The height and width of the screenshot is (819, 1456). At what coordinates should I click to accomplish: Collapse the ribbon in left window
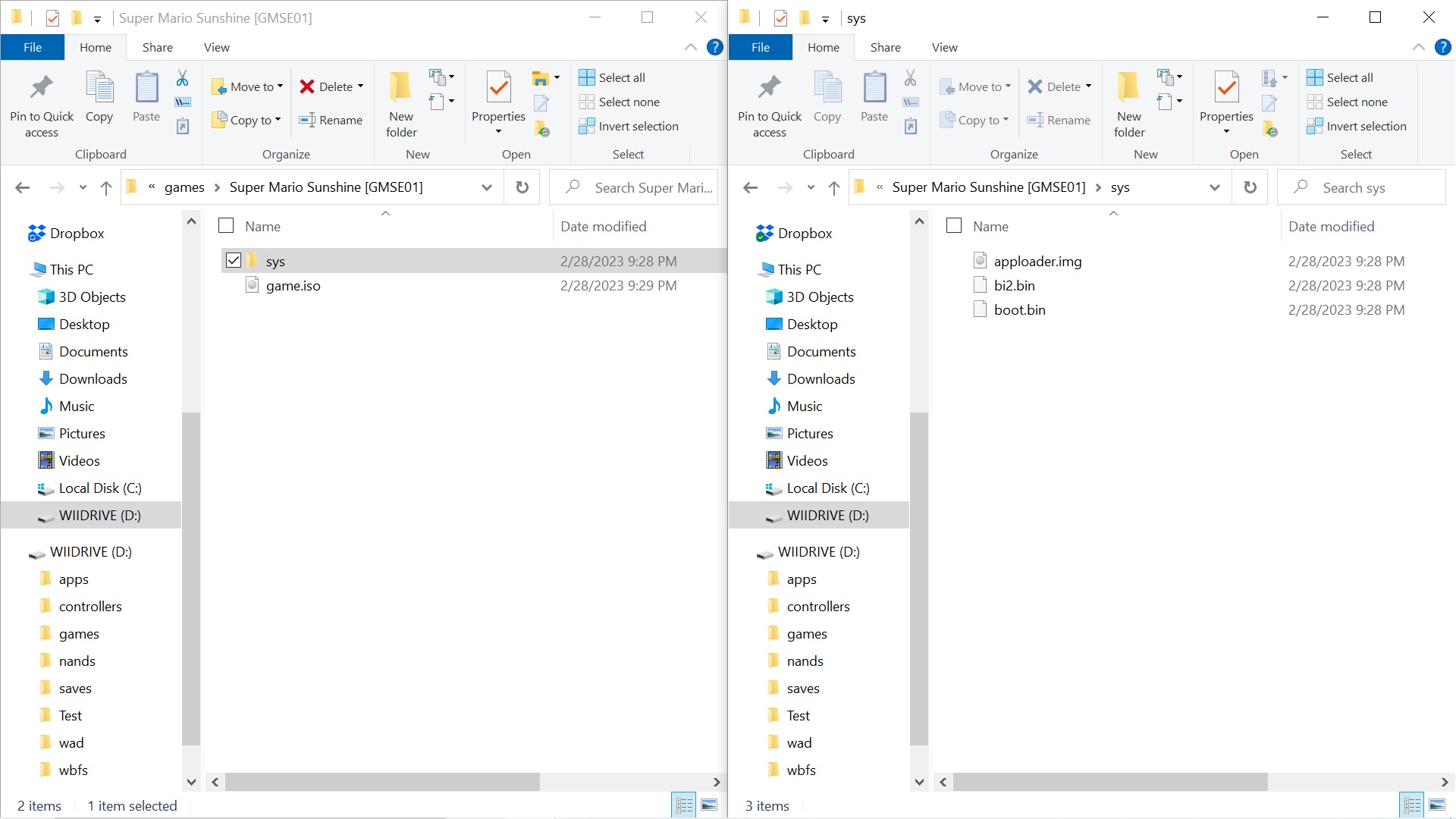690,47
